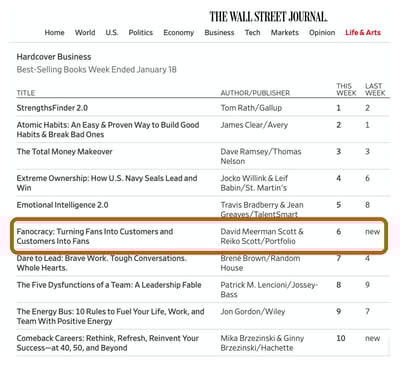Screen dimensions: 400x368
Task: Click the THIS WEEK column header
Action: point(346,89)
